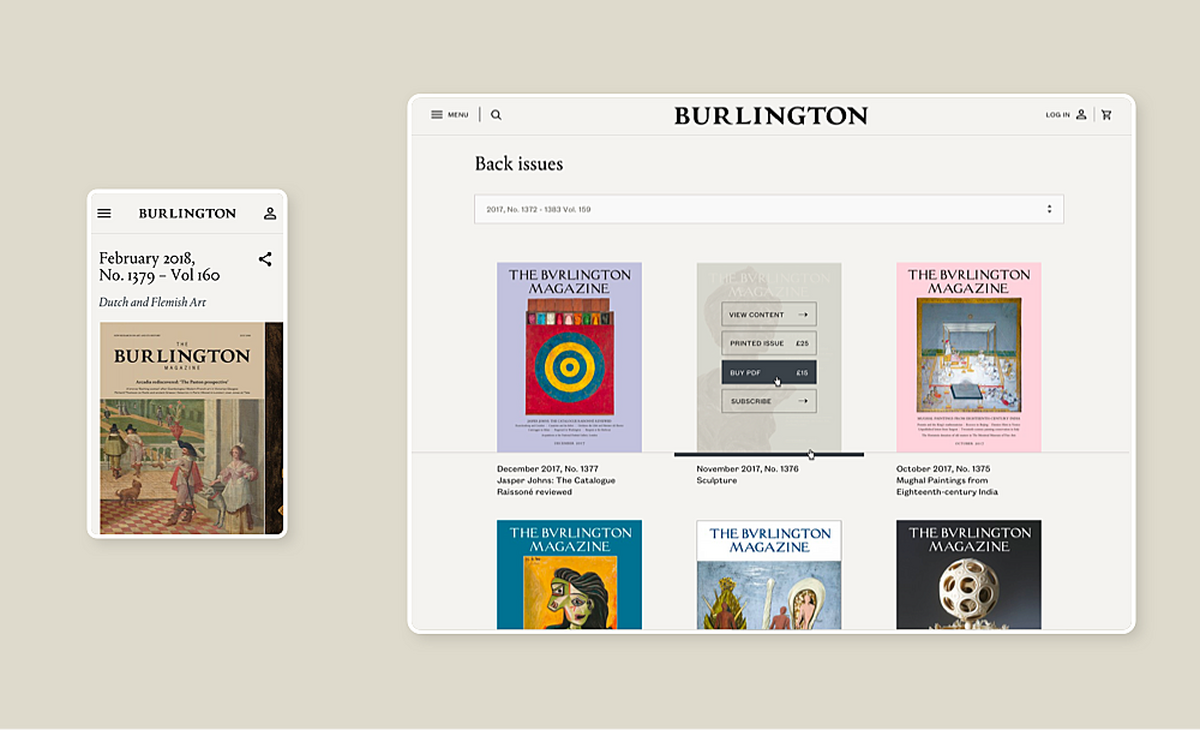Open the hamburger menu on the mobile view
The width and height of the screenshot is (1200, 730).
point(104,212)
